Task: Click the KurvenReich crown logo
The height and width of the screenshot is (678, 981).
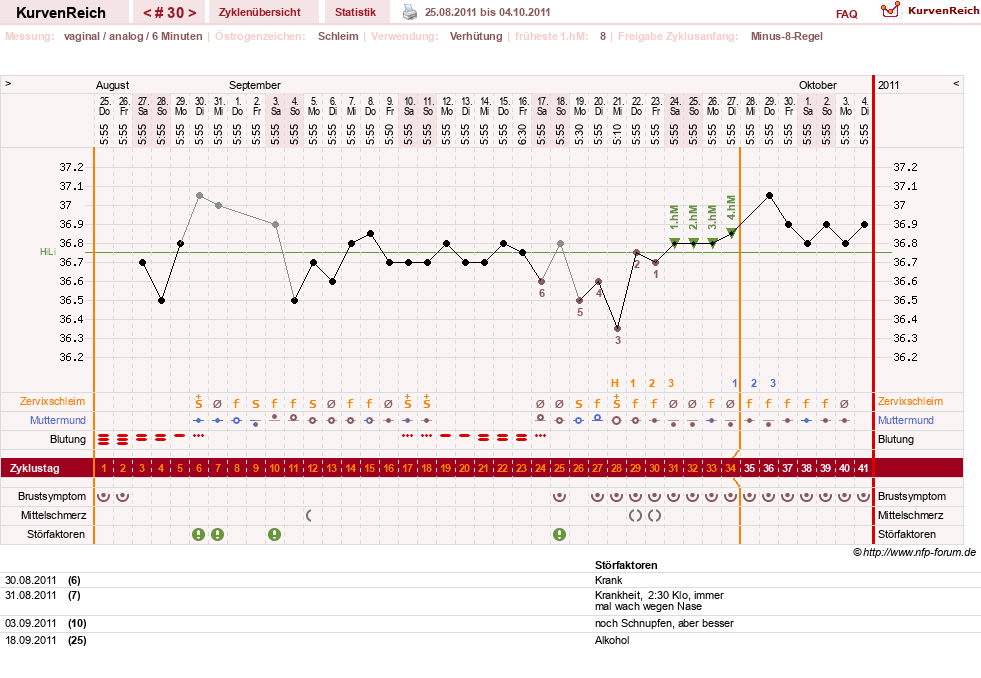Action: (890, 10)
